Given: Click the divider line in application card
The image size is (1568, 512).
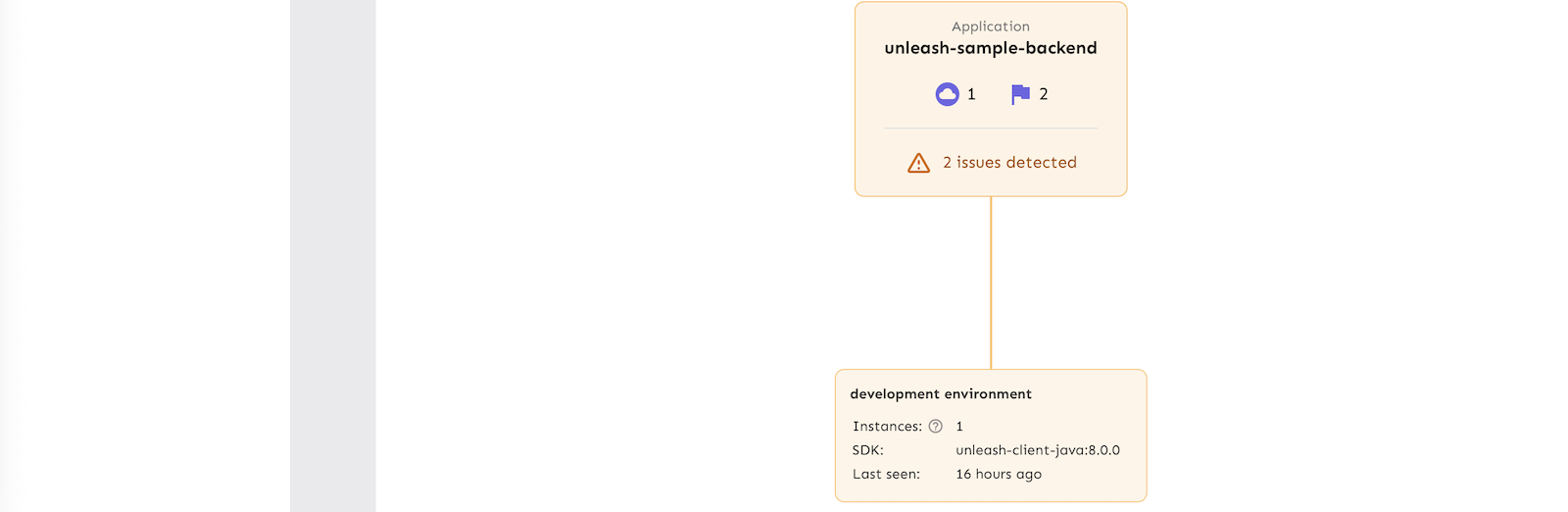Looking at the screenshot, I should tap(990, 128).
